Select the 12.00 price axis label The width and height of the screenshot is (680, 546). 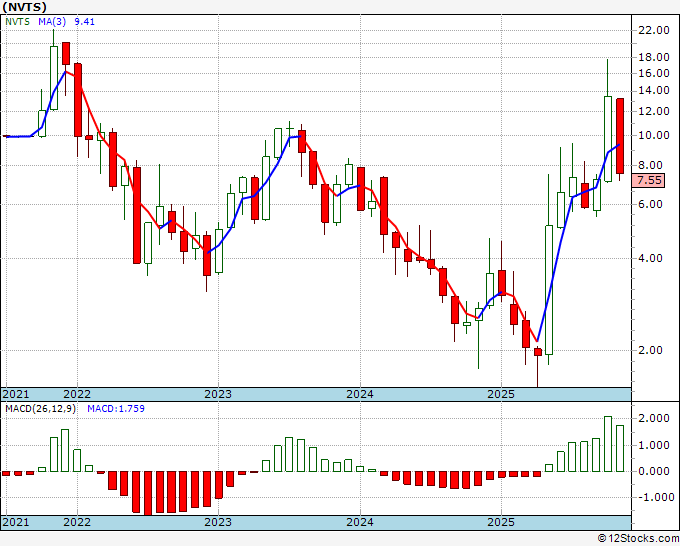pyautogui.click(x=654, y=111)
